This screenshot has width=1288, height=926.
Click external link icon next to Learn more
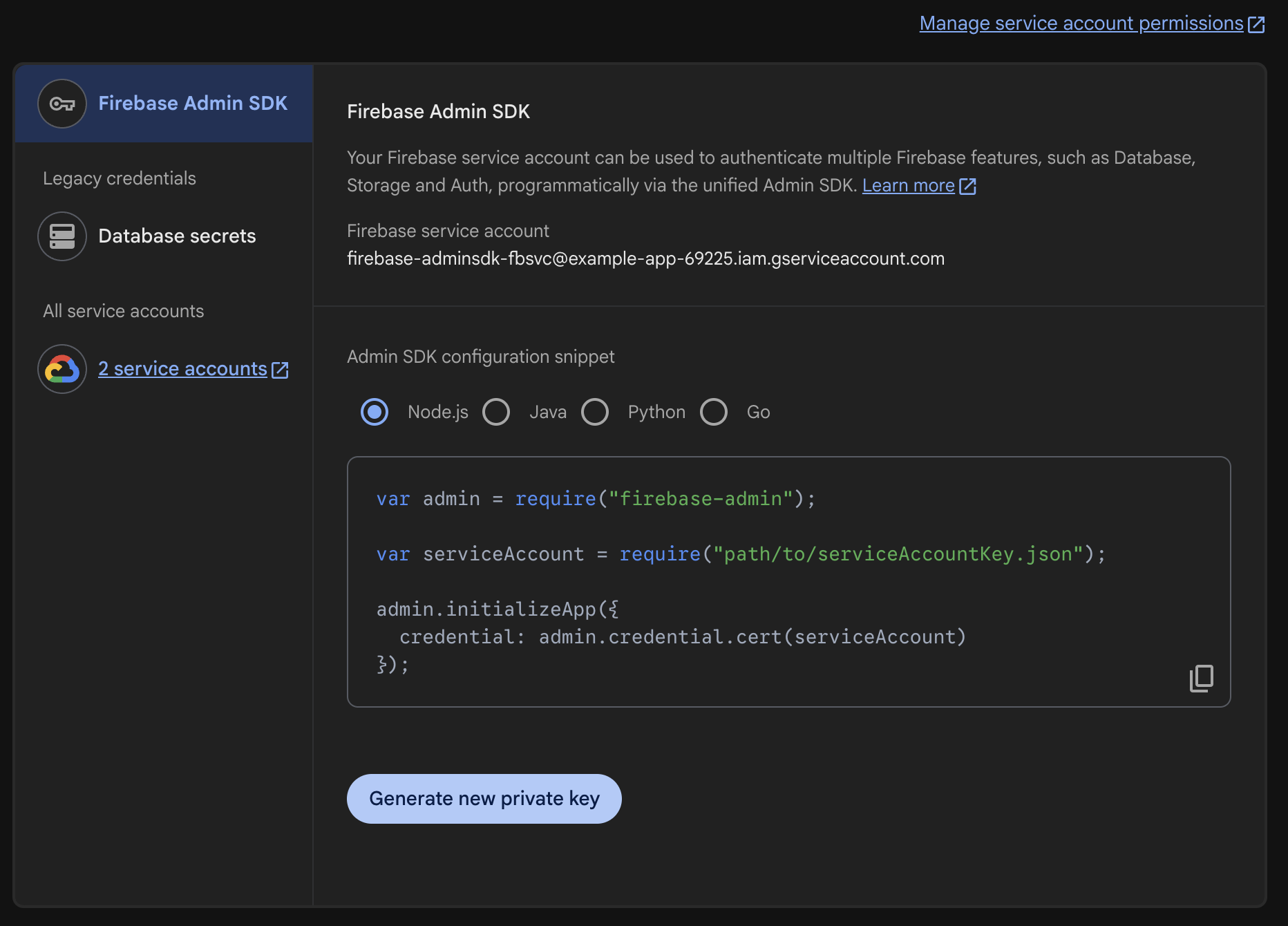tap(967, 186)
